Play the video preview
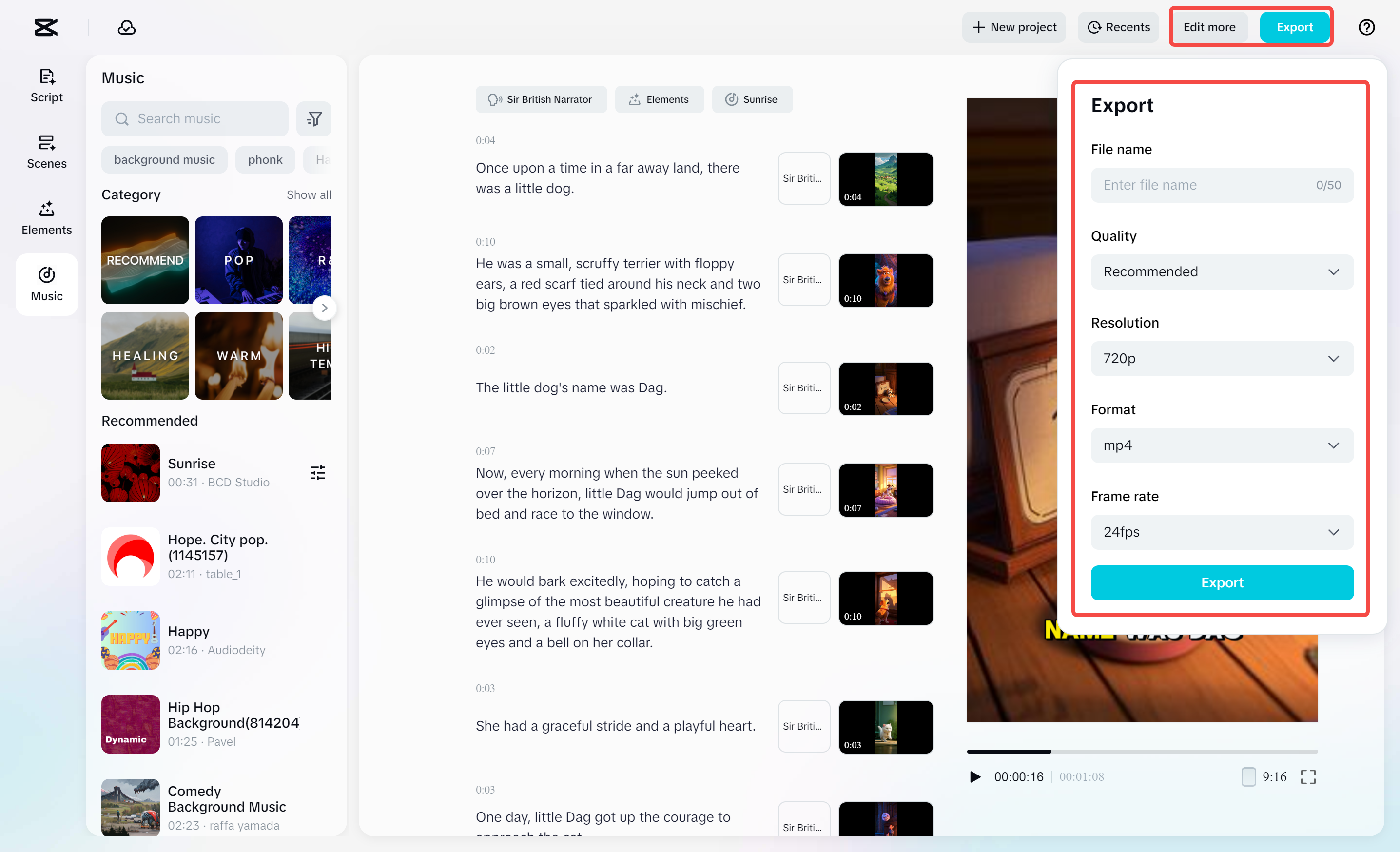 [975, 776]
